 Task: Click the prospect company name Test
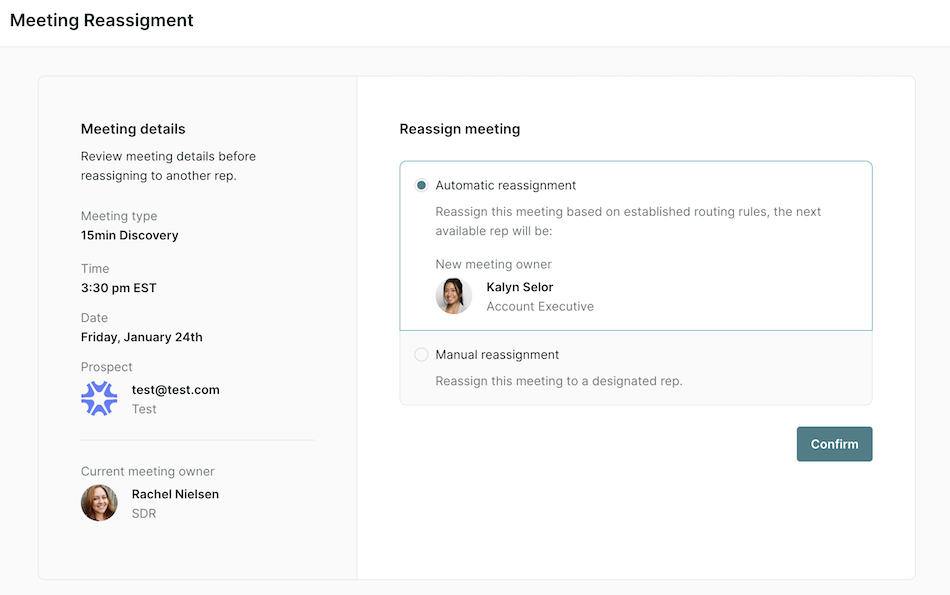tap(144, 409)
